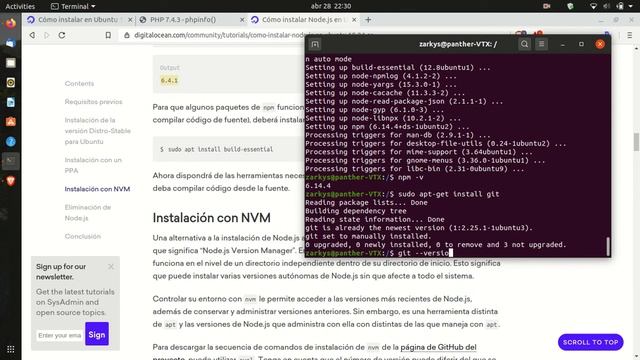Jump to Eliminación de Node.js section
This screenshot has height=360, width=640.
88,213
